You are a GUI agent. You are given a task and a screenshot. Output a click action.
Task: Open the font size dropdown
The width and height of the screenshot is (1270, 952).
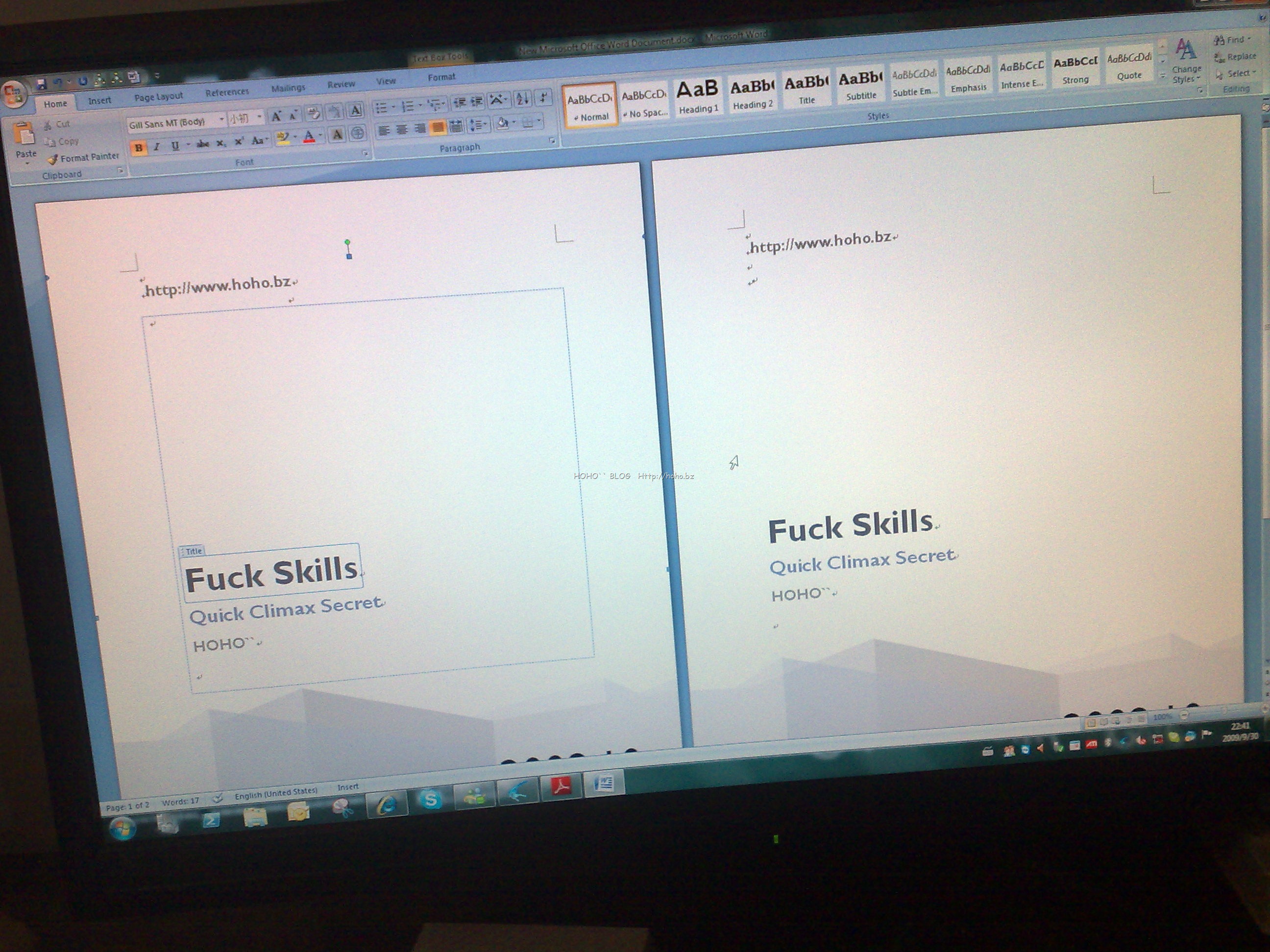tap(260, 117)
